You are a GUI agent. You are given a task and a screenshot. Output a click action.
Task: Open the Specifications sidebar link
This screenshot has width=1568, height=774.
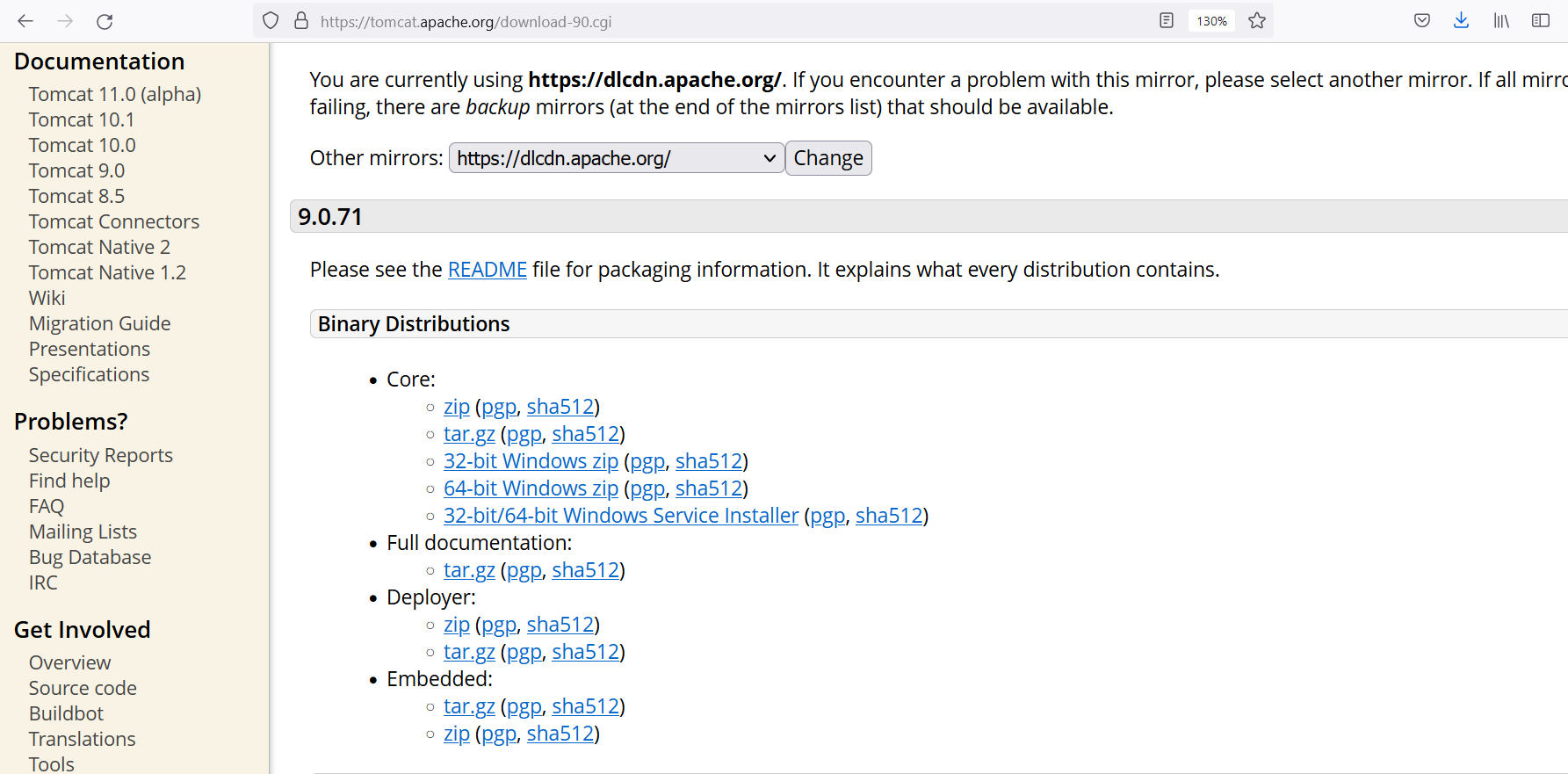point(89,374)
